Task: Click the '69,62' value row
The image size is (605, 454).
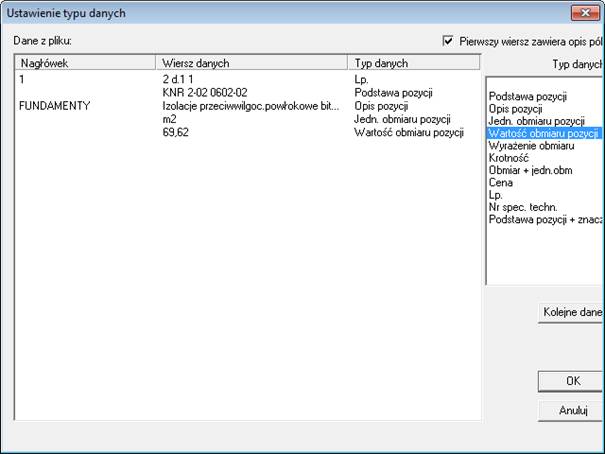Action: 176,131
